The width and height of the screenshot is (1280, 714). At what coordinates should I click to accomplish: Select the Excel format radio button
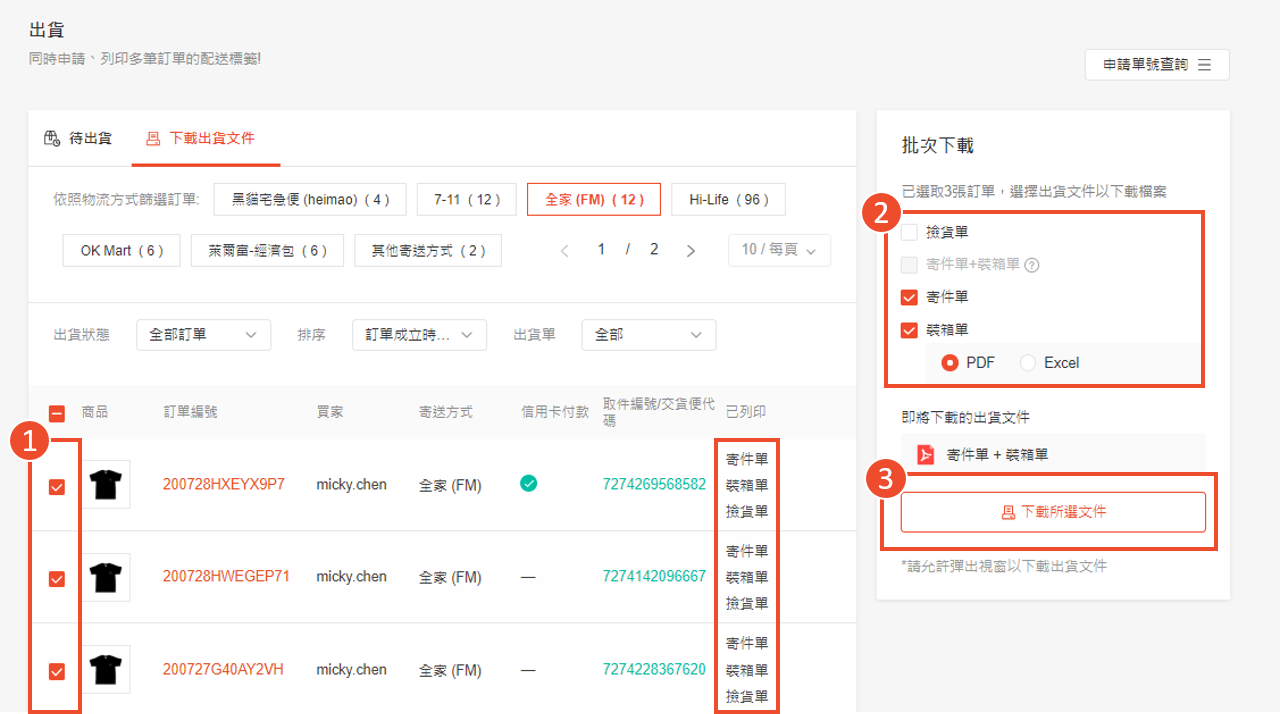click(1028, 363)
